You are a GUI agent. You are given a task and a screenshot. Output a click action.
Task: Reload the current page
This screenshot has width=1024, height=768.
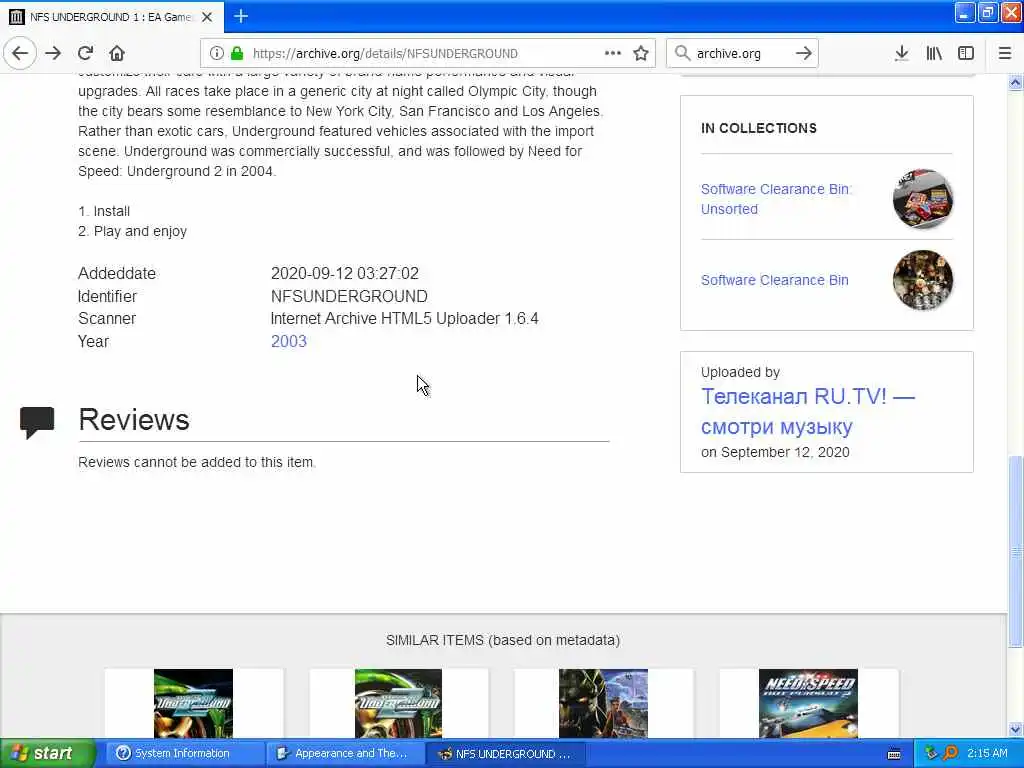click(86, 53)
